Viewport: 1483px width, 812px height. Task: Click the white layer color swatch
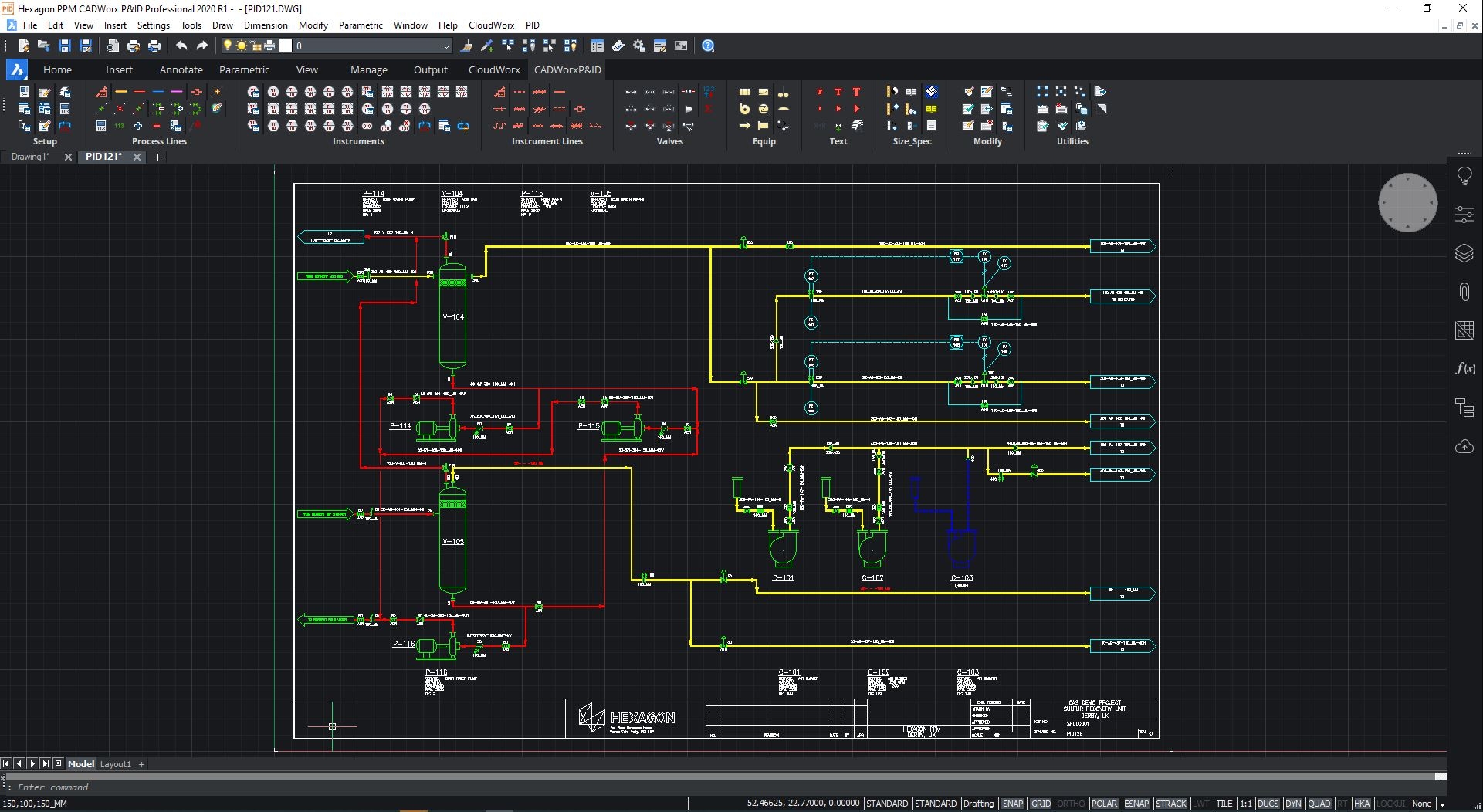(286, 46)
